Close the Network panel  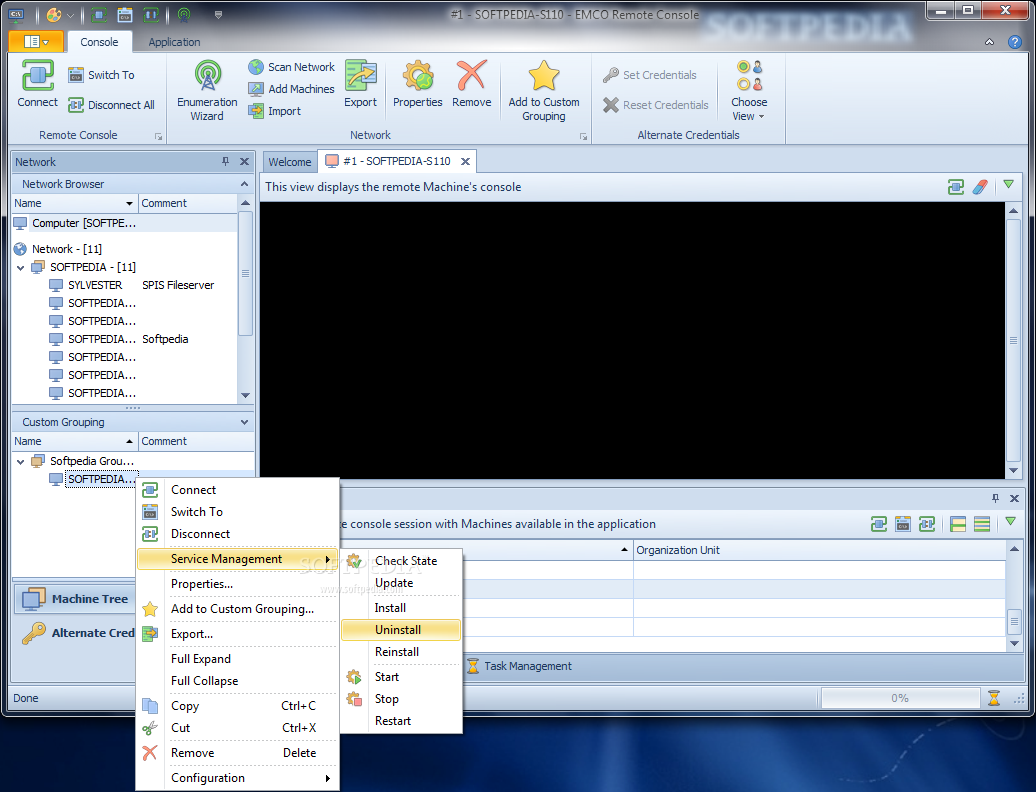pos(244,162)
